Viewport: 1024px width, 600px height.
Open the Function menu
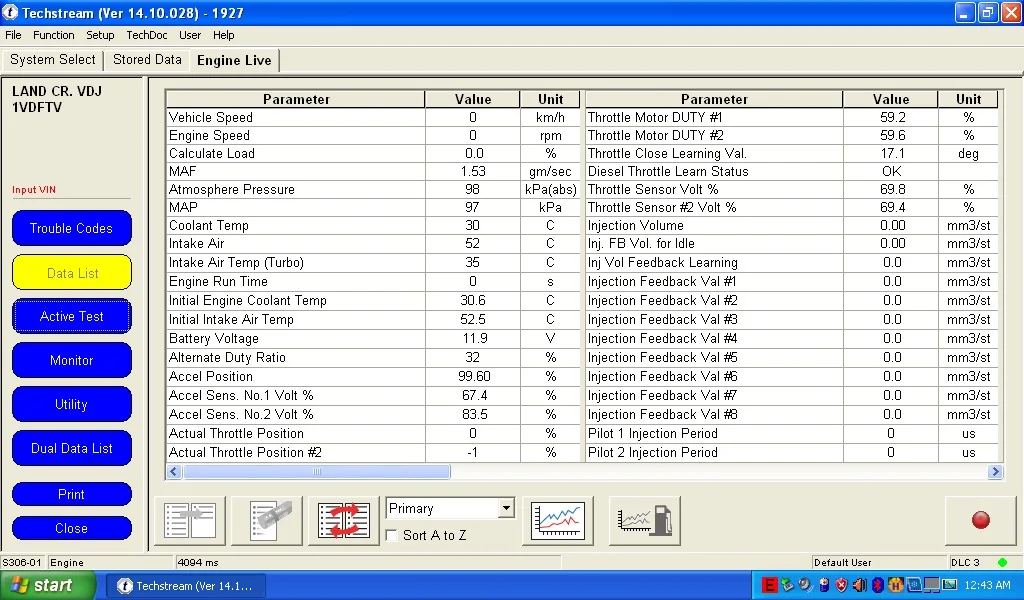pyautogui.click(x=54, y=35)
